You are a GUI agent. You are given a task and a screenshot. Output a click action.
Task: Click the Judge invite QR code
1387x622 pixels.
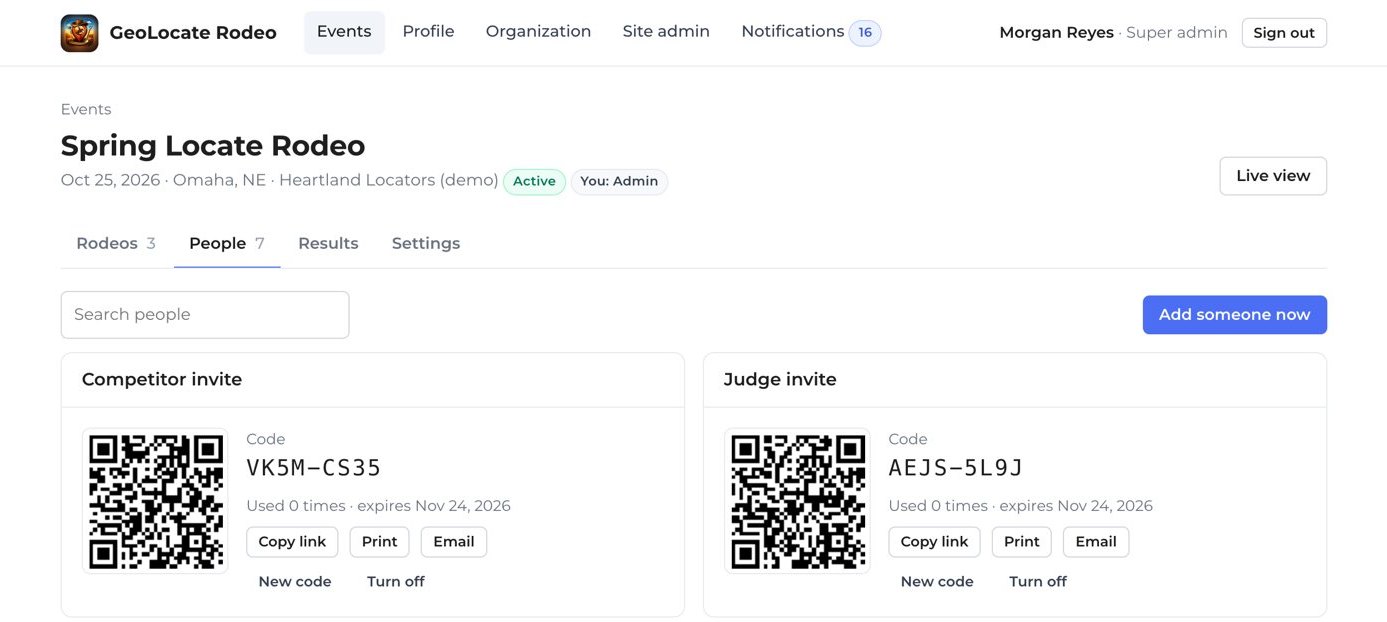(797, 501)
